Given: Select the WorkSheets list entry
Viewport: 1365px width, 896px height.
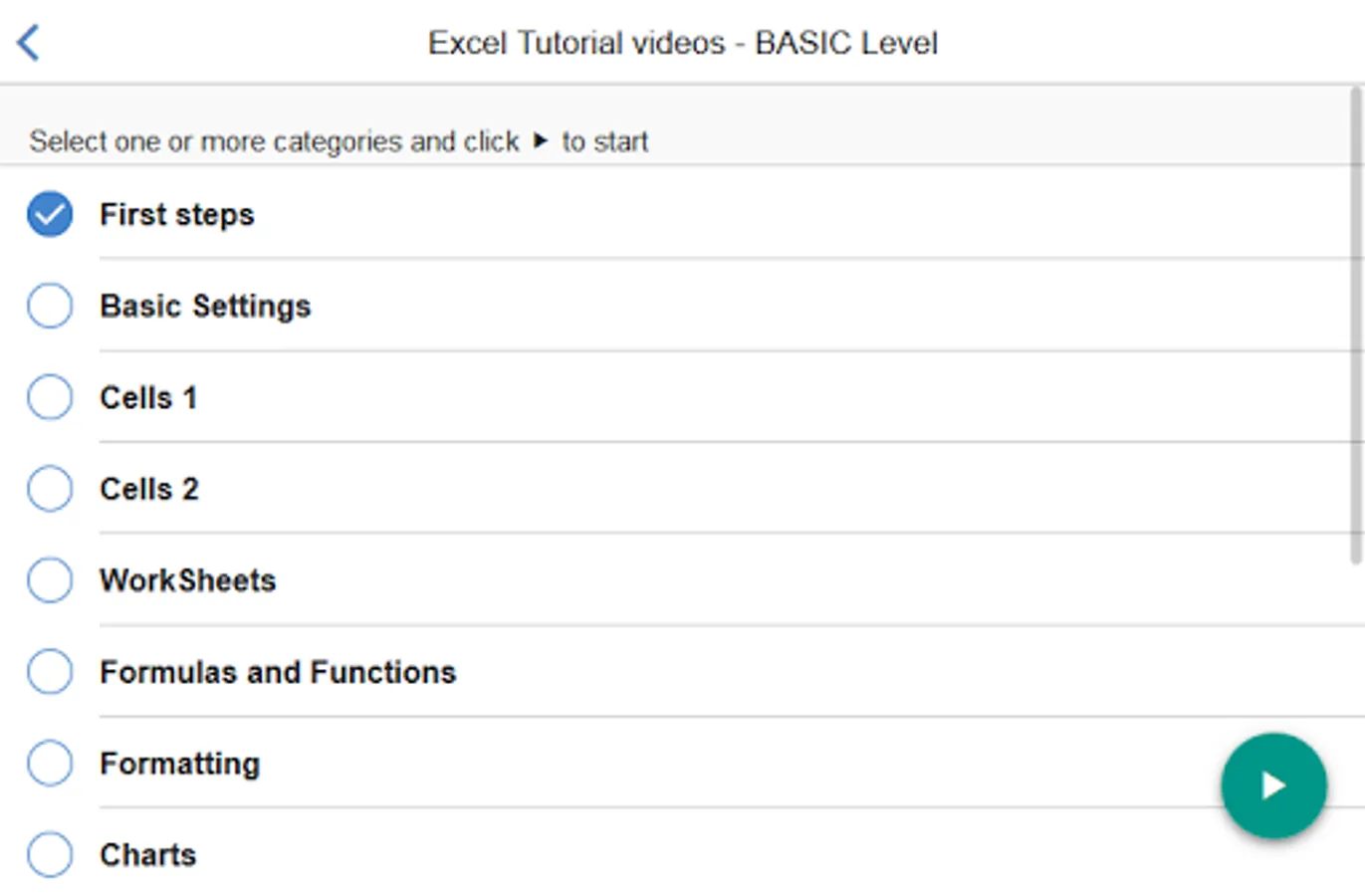Looking at the screenshot, I should 187,580.
